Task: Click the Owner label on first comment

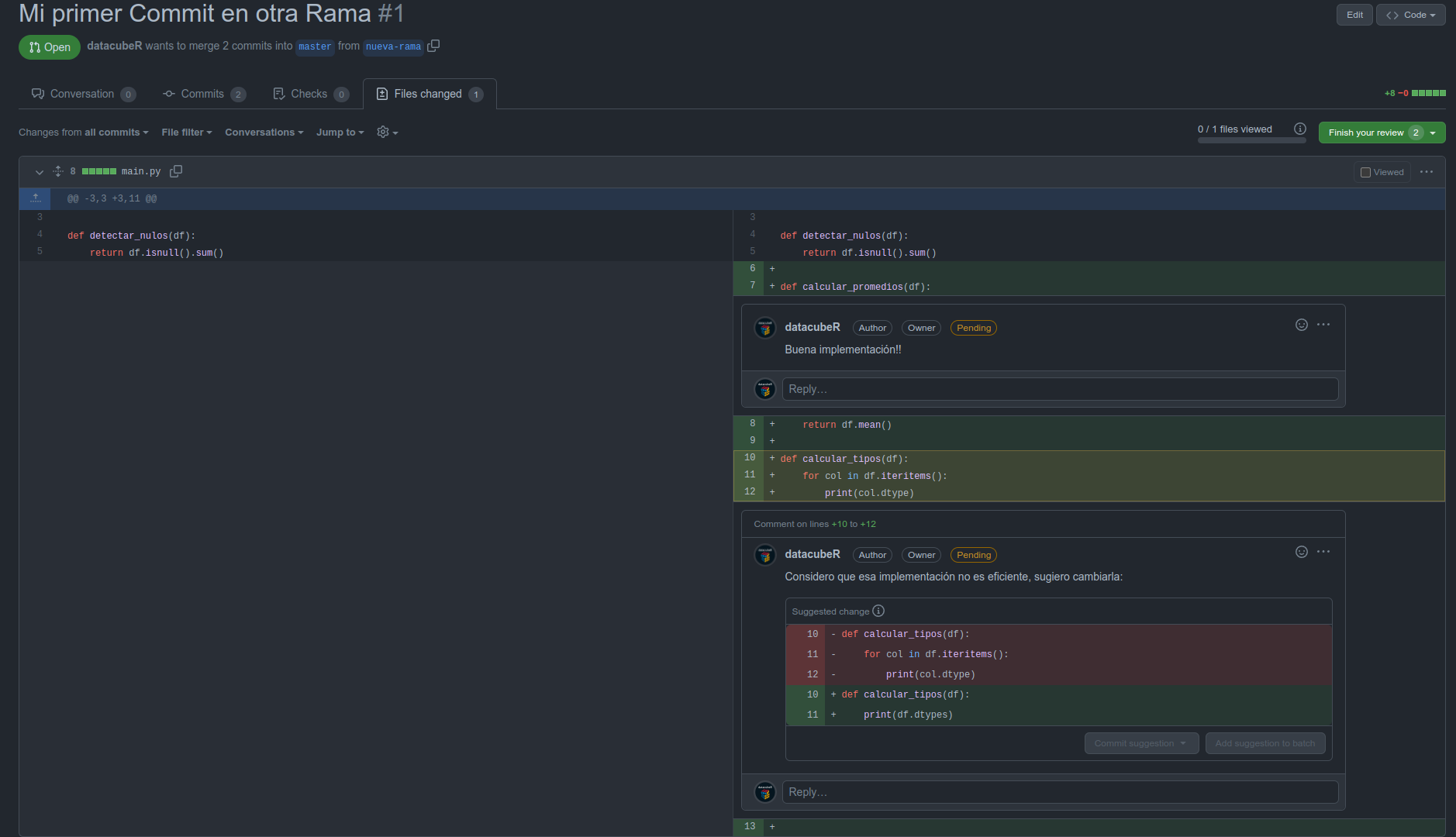Action: tap(921, 328)
